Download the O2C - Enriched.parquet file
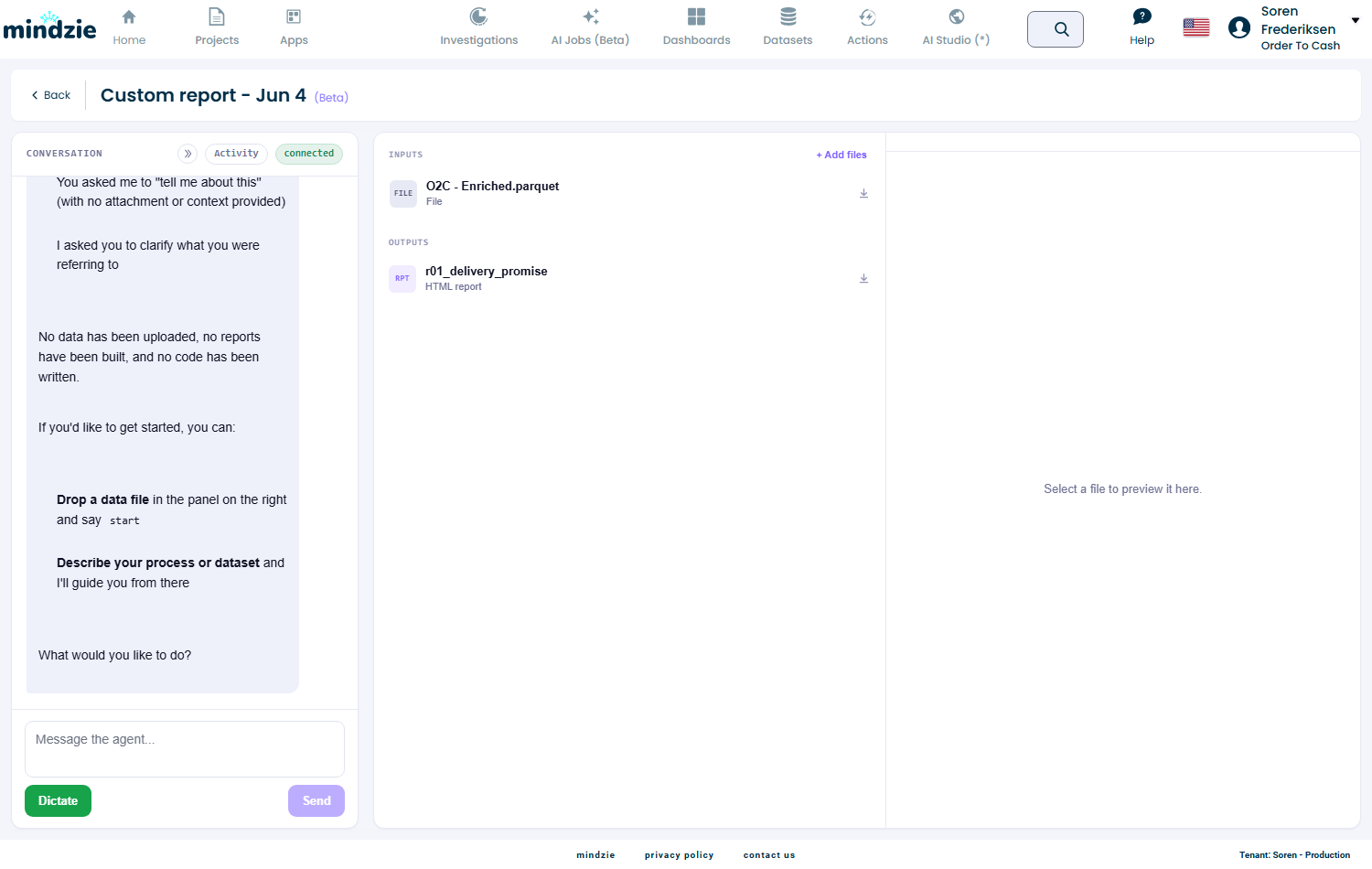This screenshot has width=1372, height=869. (x=863, y=193)
